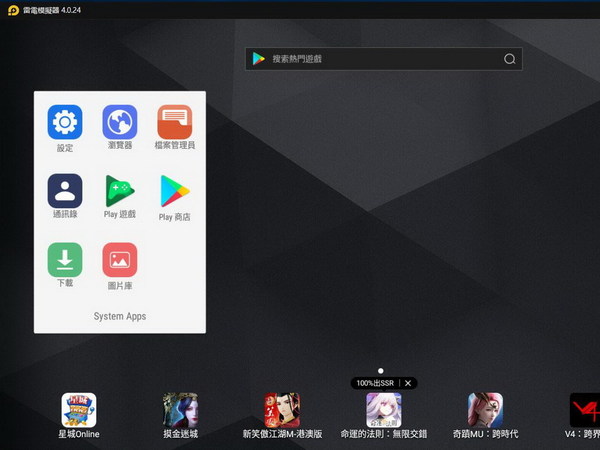
Task: Open Play 商店 store app
Action: [x=175, y=190]
